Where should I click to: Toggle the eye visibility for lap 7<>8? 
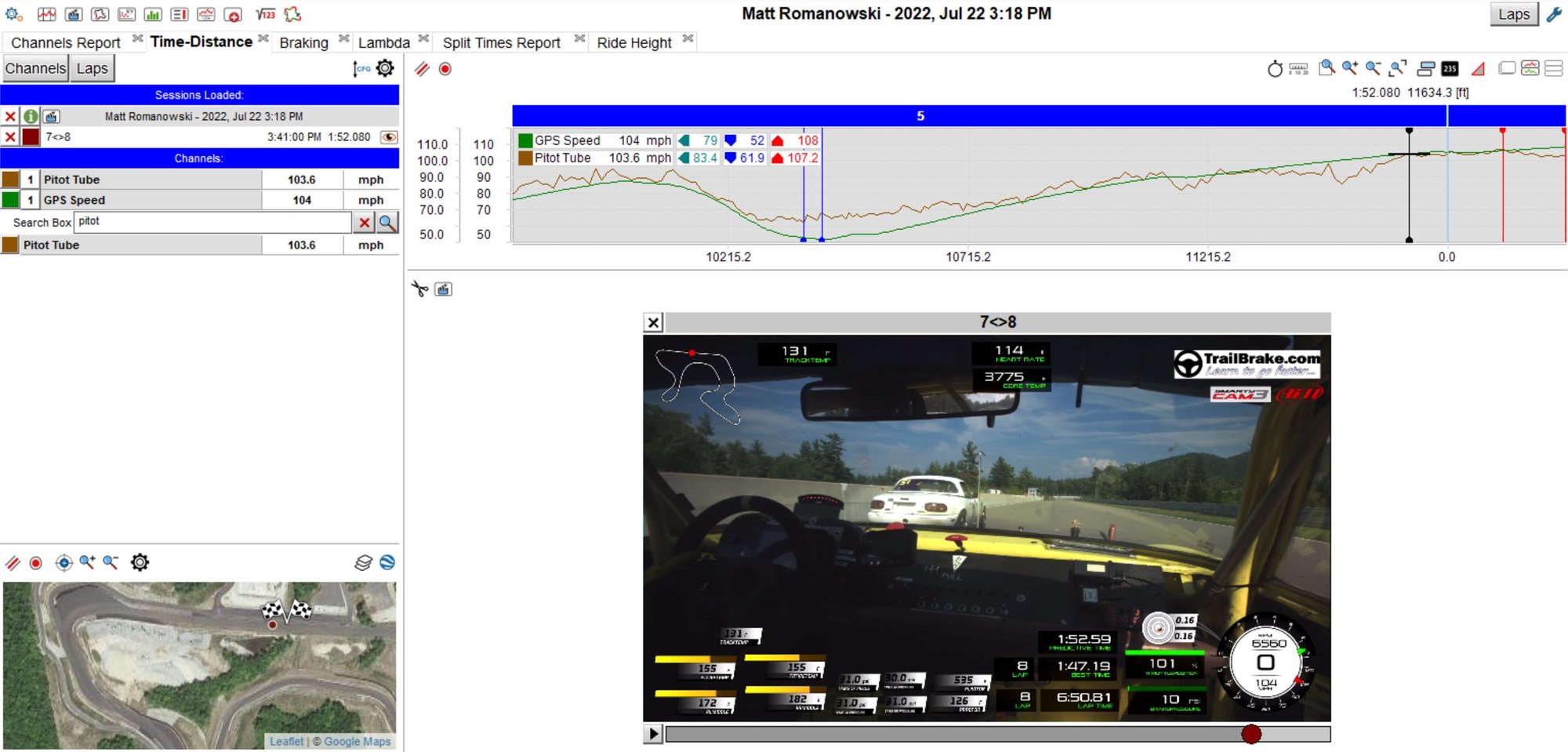click(388, 137)
